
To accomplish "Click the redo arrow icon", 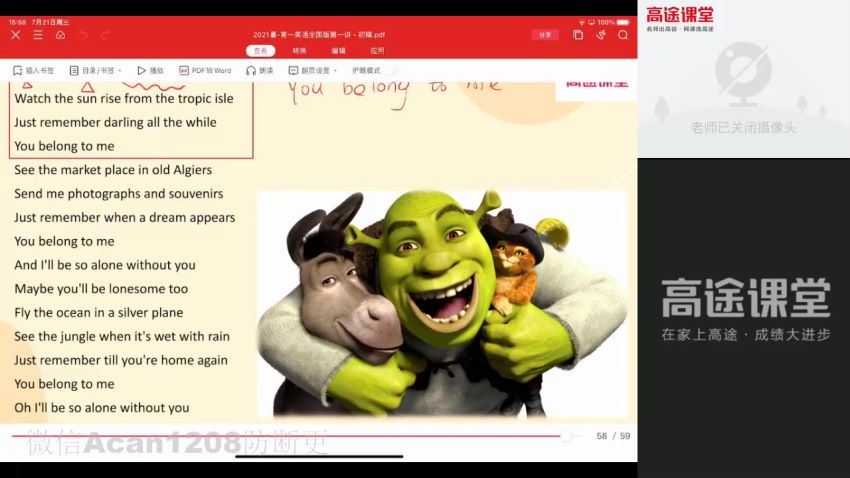I will 105,35.
